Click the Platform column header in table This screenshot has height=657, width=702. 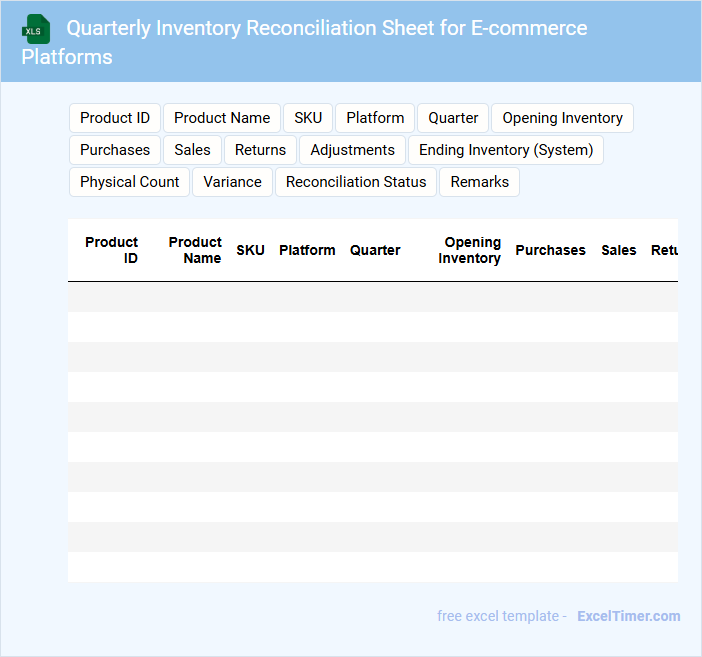click(307, 250)
